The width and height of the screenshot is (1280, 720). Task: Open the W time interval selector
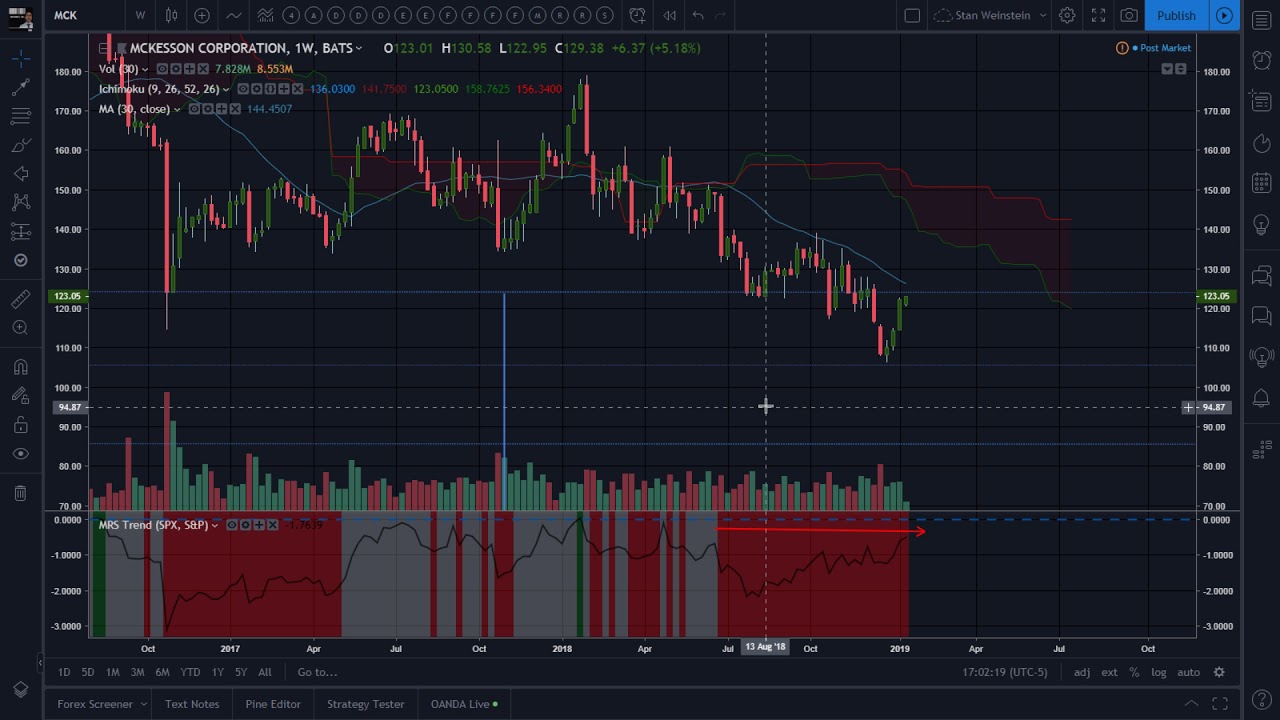click(x=140, y=15)
